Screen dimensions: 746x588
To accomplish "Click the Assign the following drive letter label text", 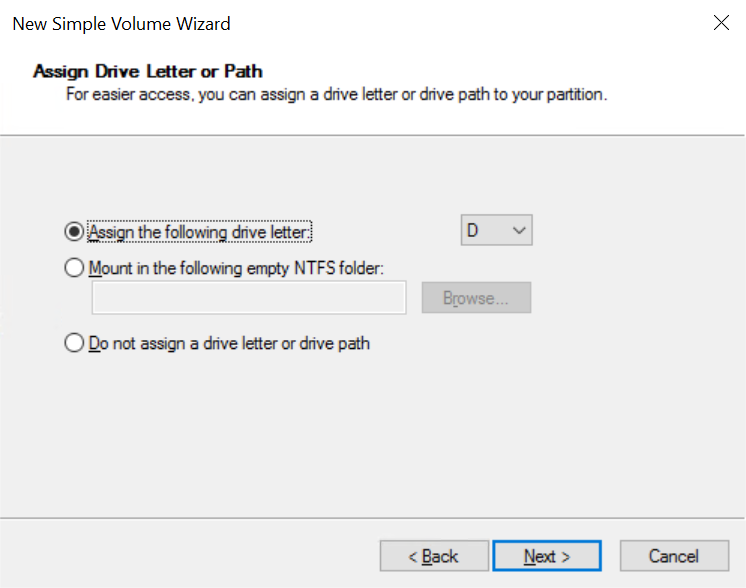I will point(200,232).
